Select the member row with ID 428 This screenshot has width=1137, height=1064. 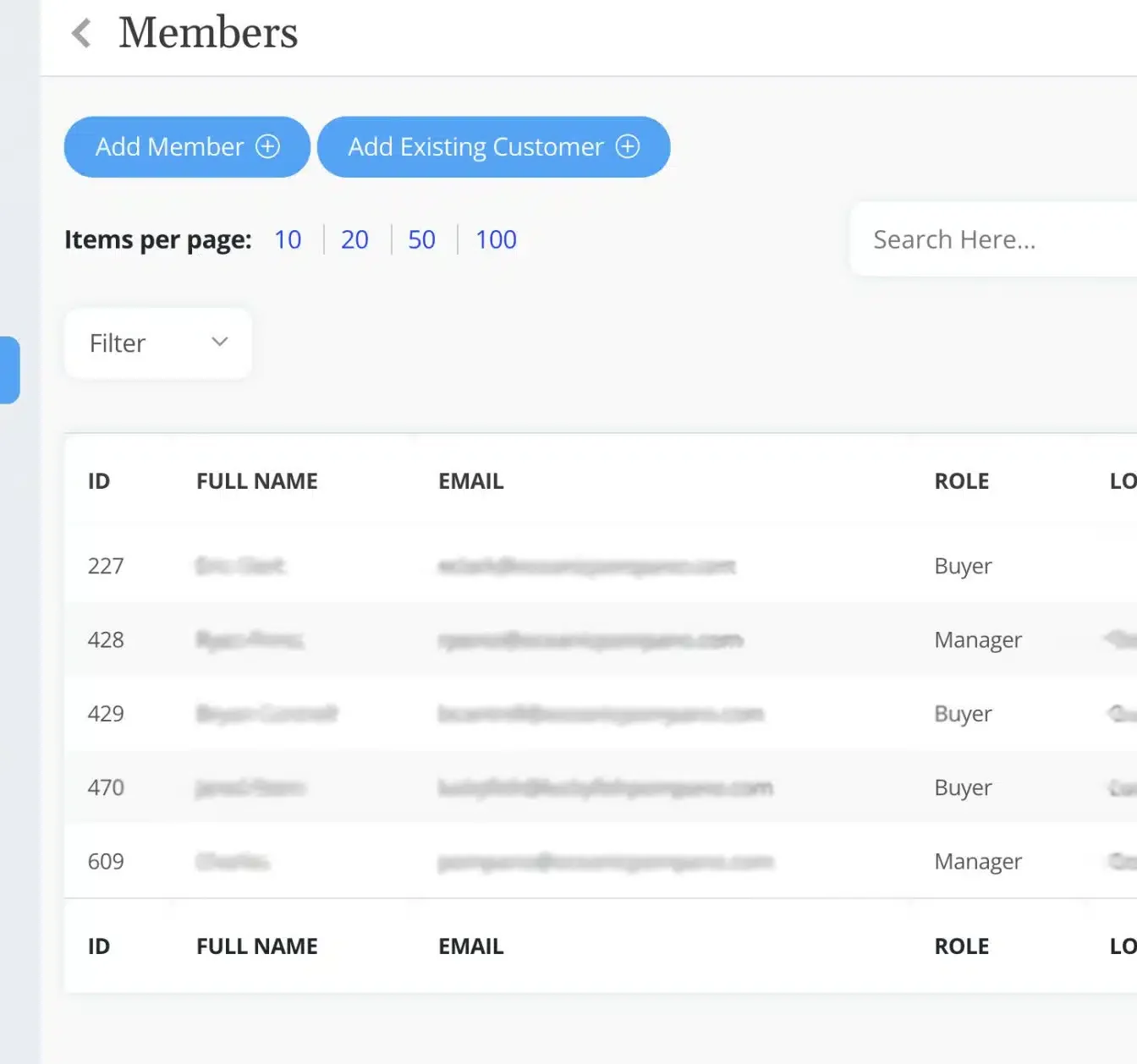tap(106, 639)
